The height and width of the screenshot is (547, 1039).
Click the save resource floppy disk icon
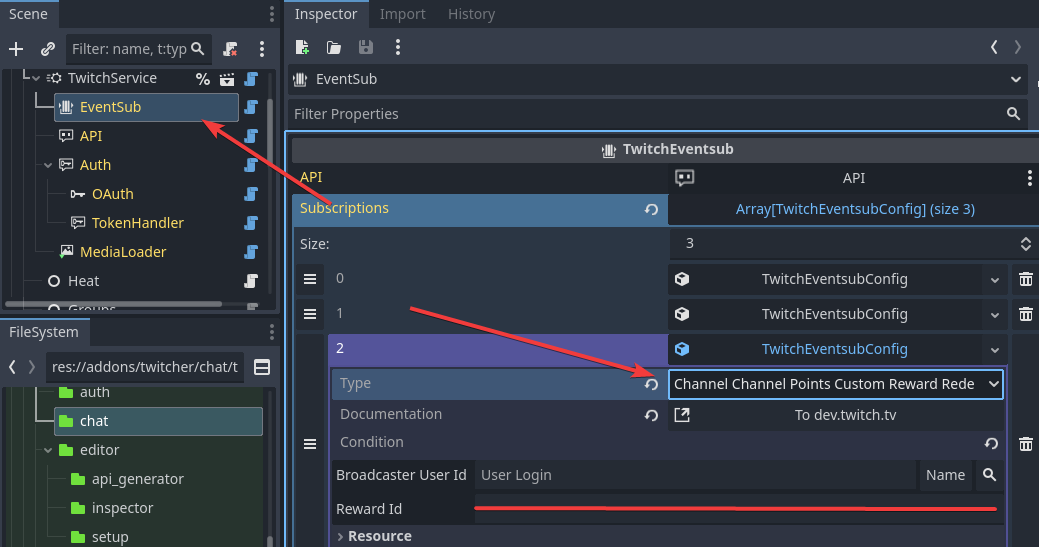coord(366,47)
